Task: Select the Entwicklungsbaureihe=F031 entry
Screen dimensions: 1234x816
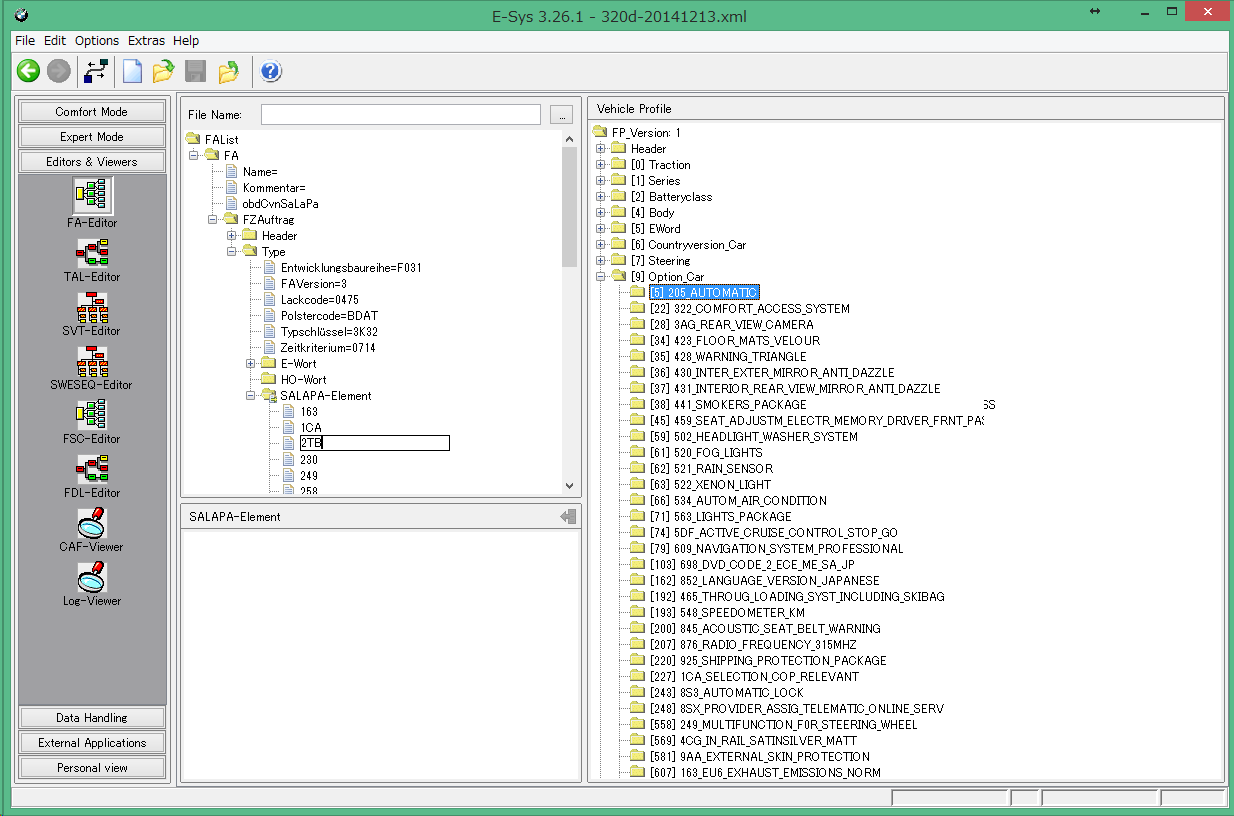Action: coord(349,268)
